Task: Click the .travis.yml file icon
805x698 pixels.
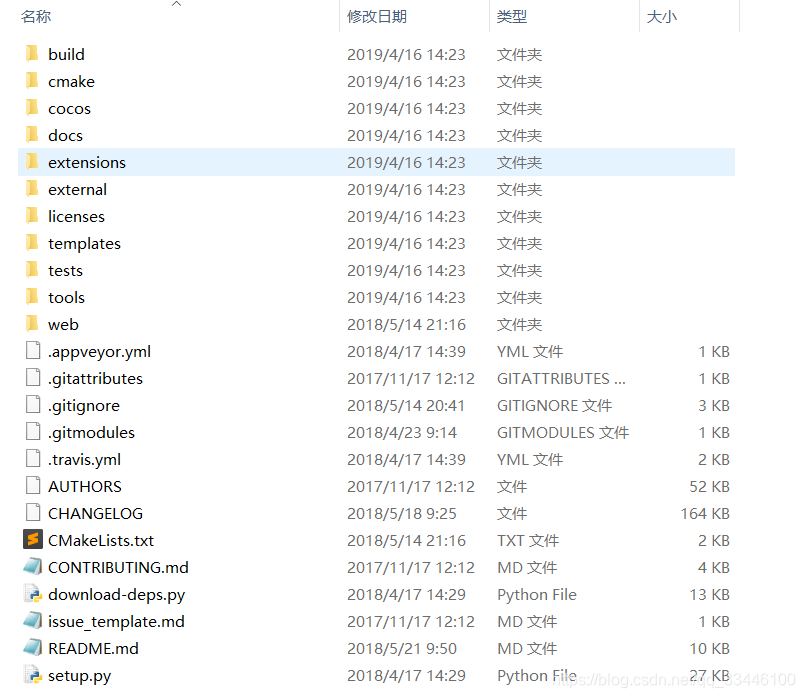Action: tap(33, 459)
